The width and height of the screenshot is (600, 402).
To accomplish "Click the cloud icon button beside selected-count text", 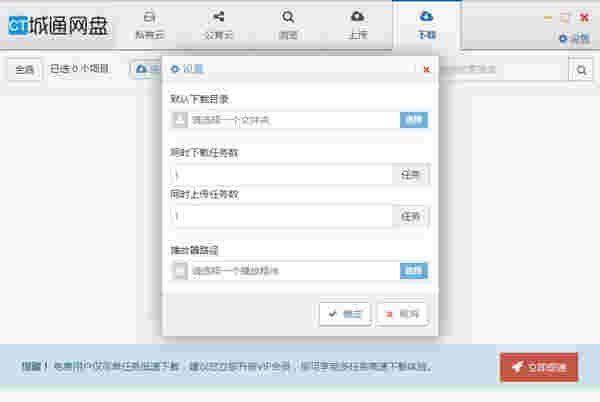I will (146, 69).
